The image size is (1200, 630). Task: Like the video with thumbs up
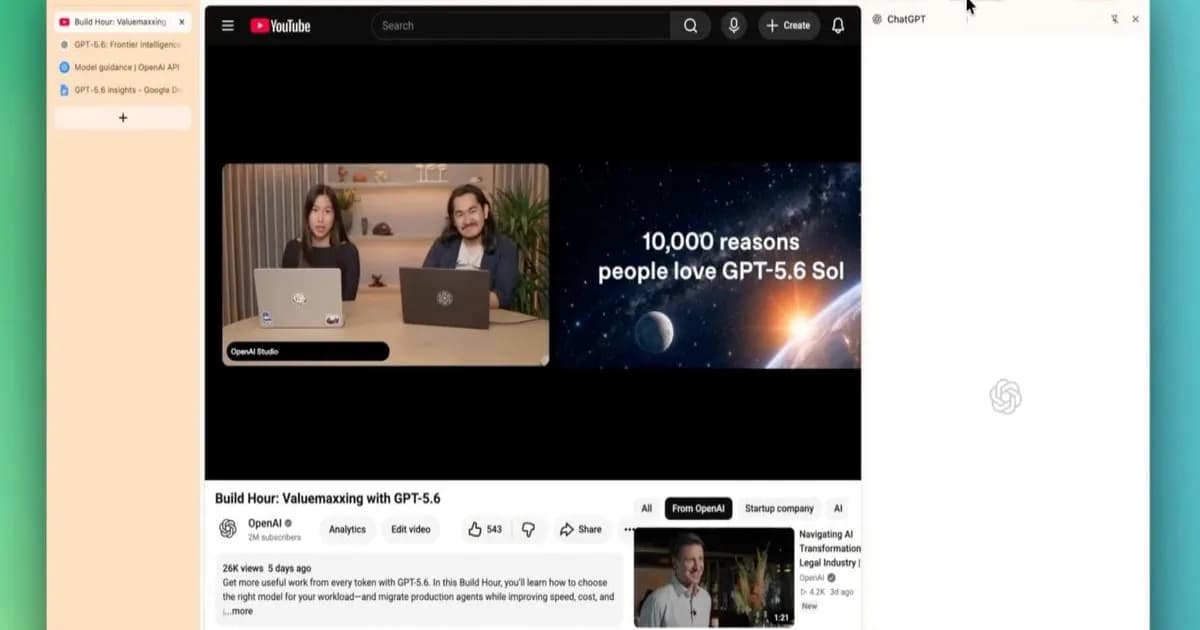(485, 529)
